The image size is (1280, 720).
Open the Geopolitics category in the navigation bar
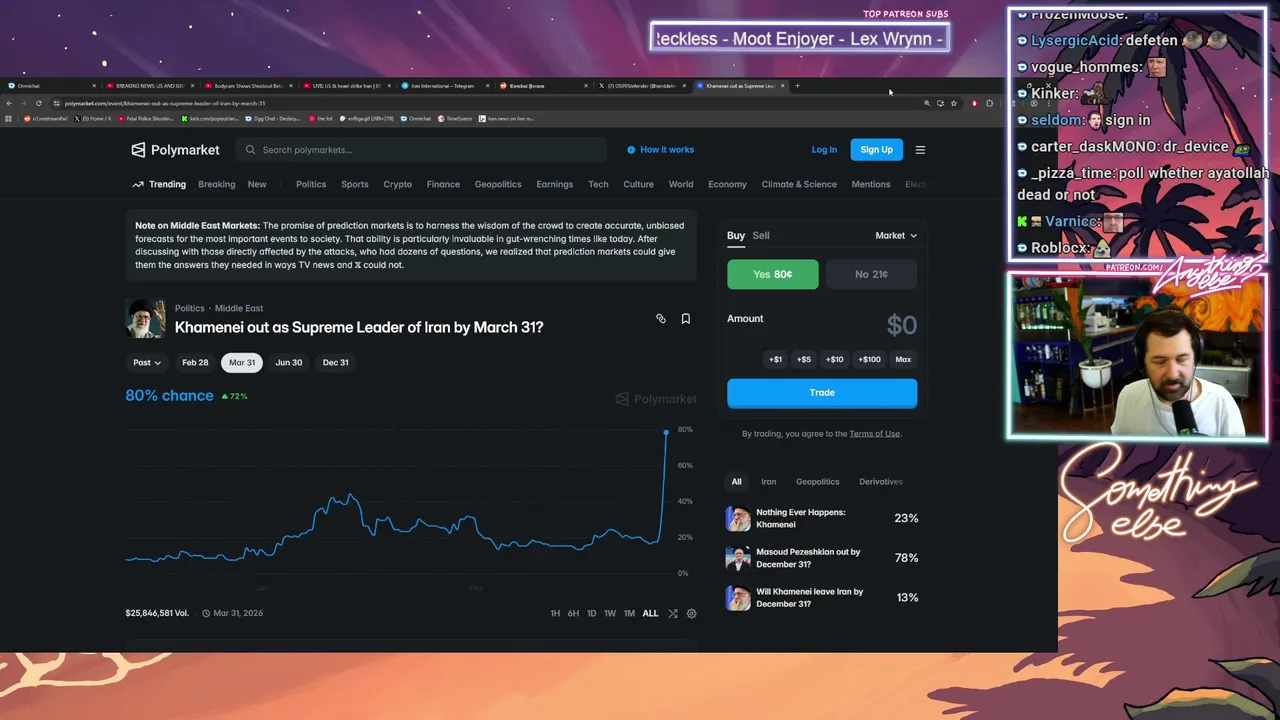(x=498, y=184)
